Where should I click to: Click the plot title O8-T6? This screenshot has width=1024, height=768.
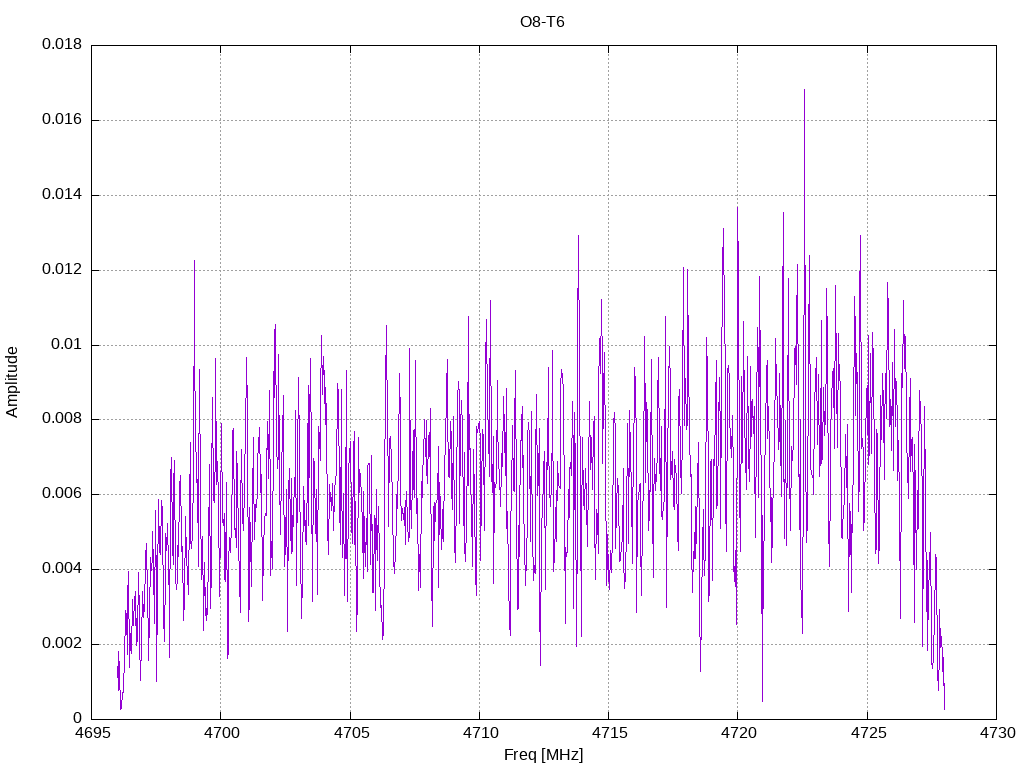pyautogui.click(x=542, y=22)
